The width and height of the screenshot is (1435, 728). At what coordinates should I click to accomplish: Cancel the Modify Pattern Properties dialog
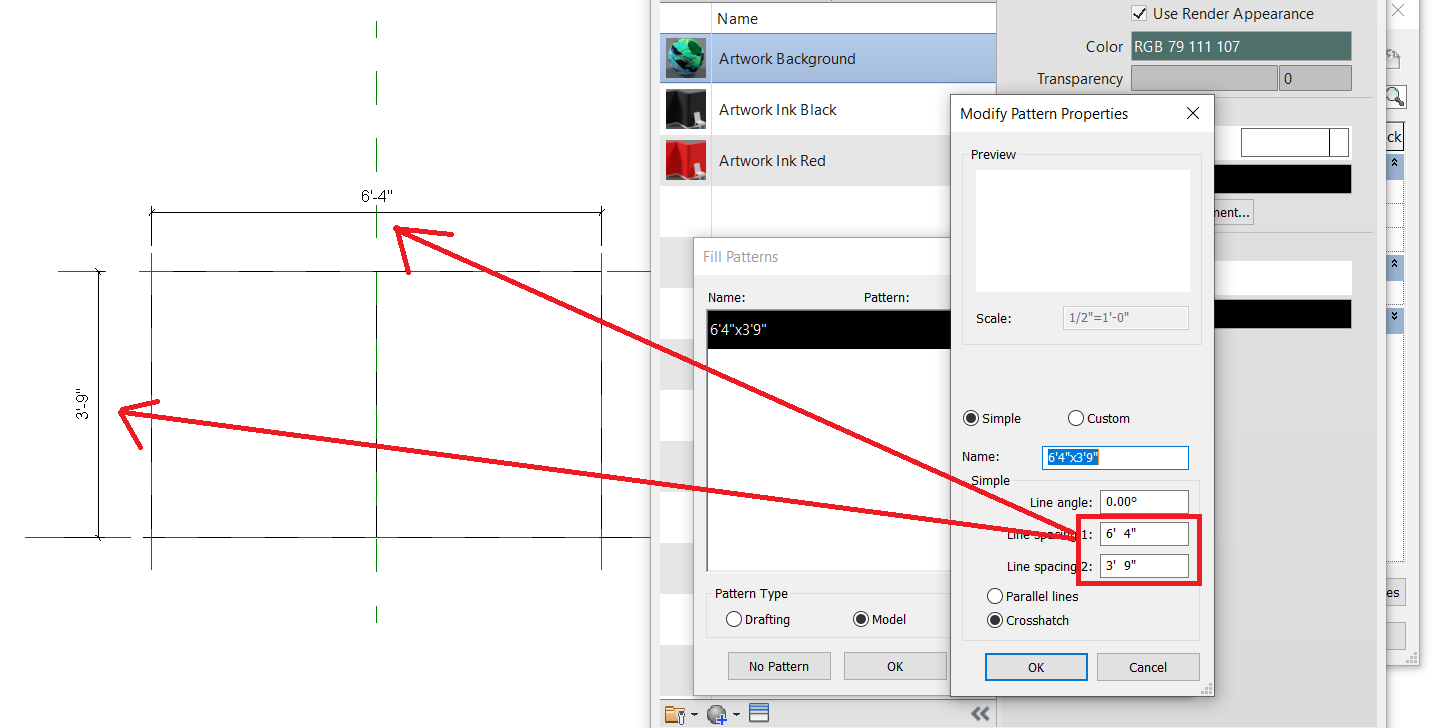pos(1148,667)
